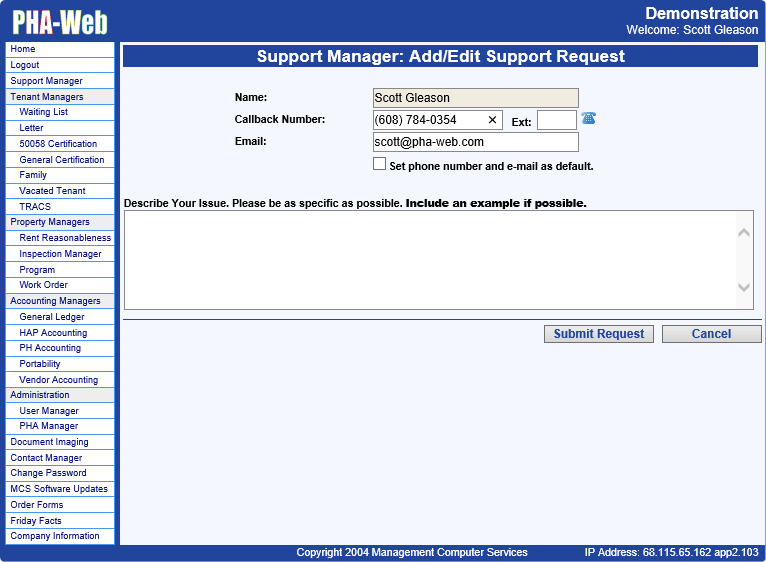Open Contact Manager
This screenshot has width=766, height=562.
[60, 457]
